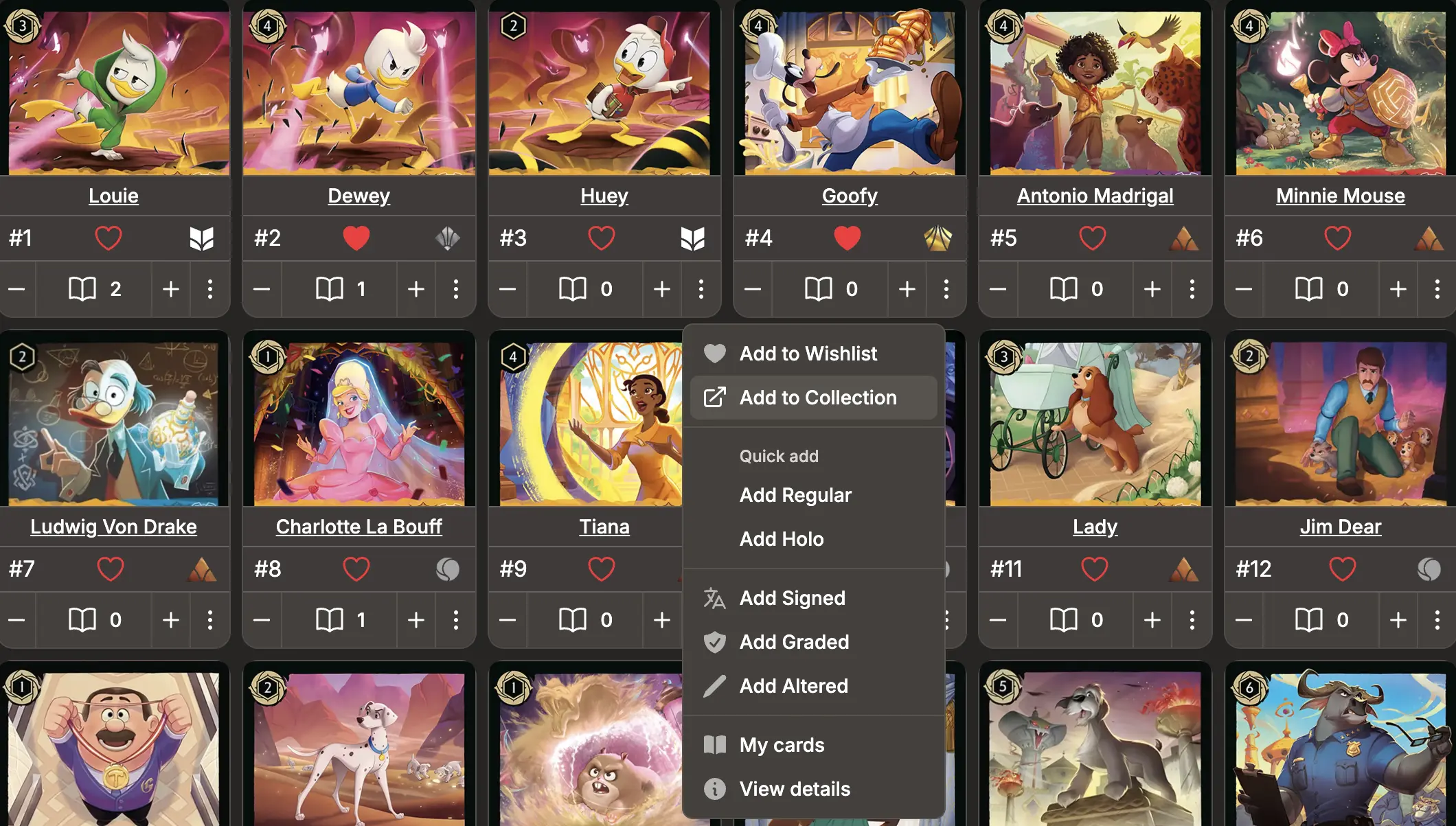Click the info icon for View details
The width and height of the screenshot is (1456, 826).
coord(715,789)
